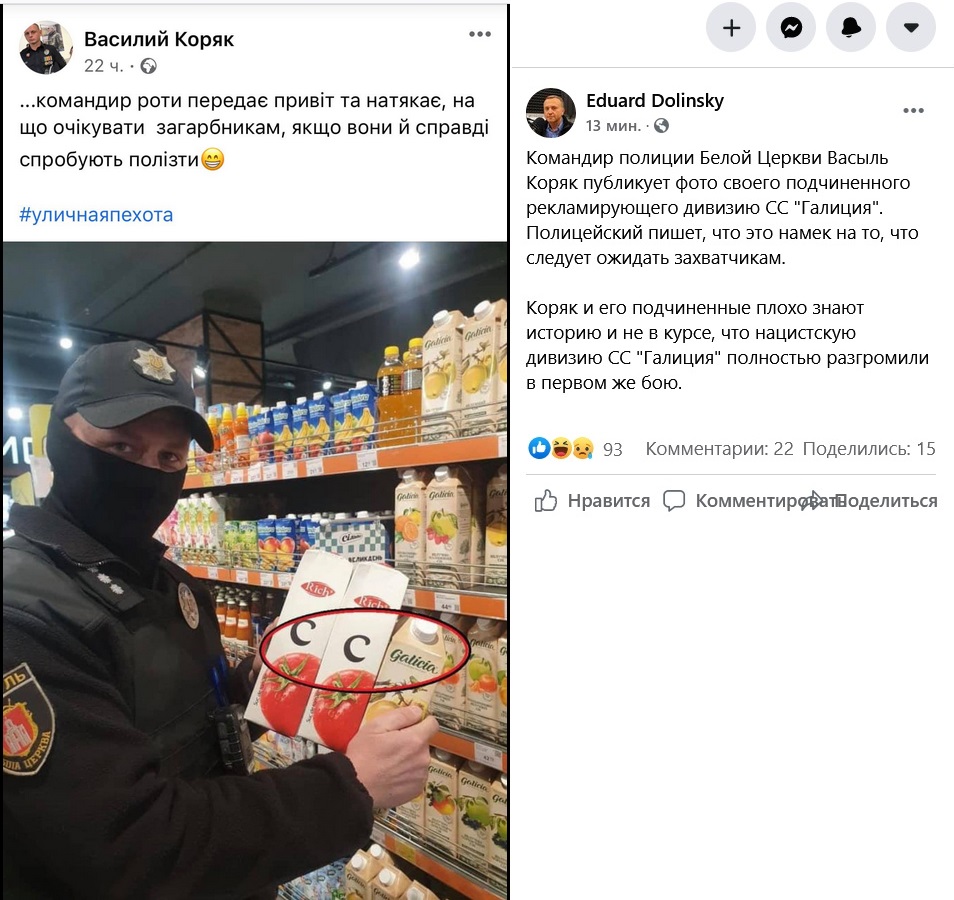This screenshot has width=954, height=900.
Task: Open Комментарии: 22 comments list
Action: click(x=719, y=449)
